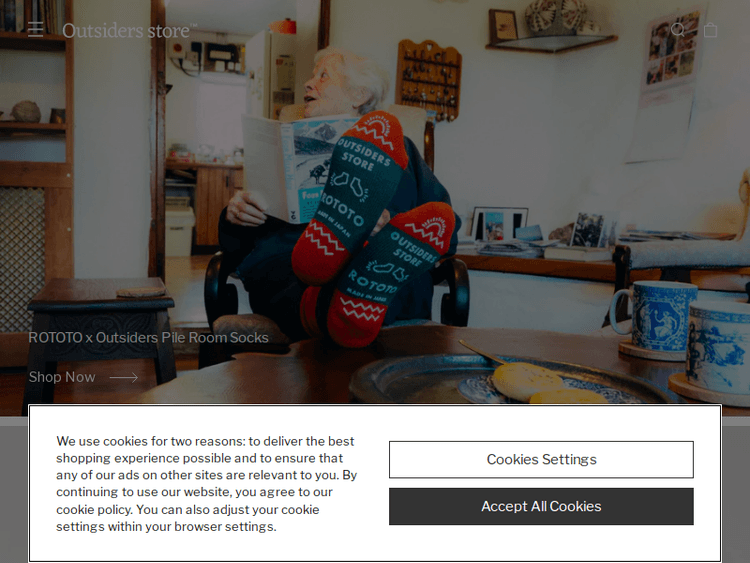This screenshot has height=563, width=750.
Task: Open the hamburger navigation menu
Action: 35,30
